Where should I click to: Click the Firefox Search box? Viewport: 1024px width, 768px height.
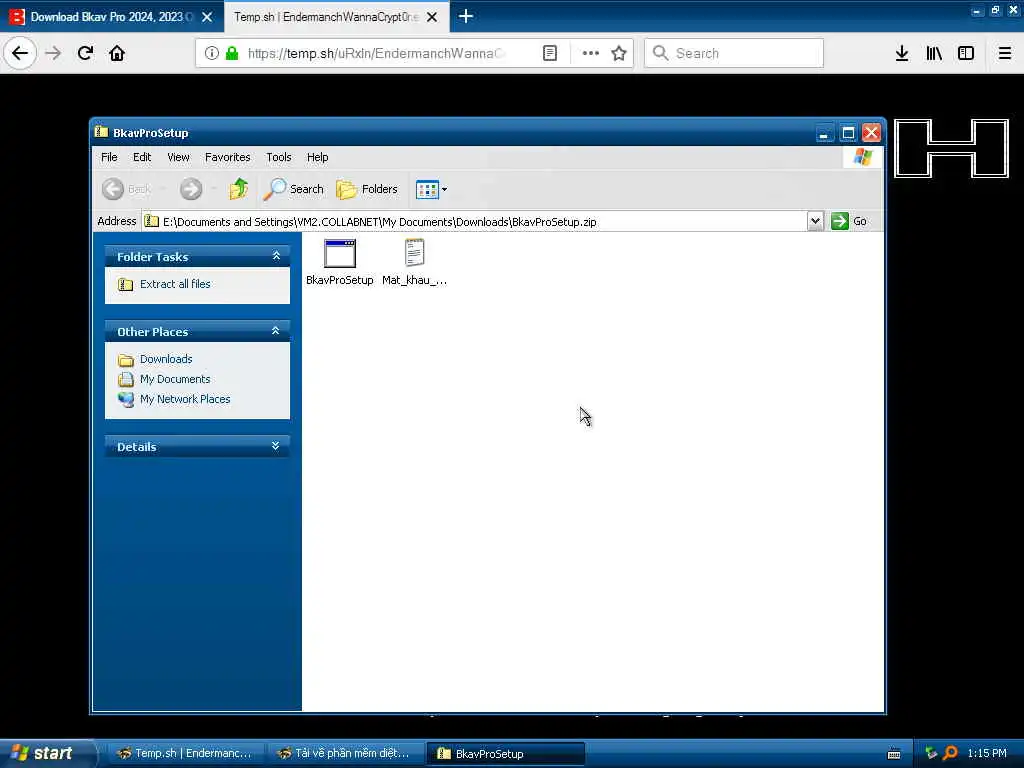734,53
